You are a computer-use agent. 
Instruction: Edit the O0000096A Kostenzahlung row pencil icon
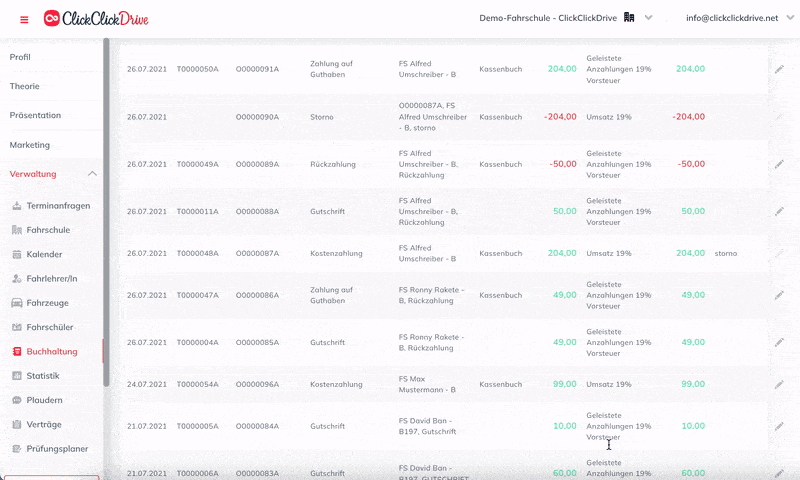(x=779, y=384)
